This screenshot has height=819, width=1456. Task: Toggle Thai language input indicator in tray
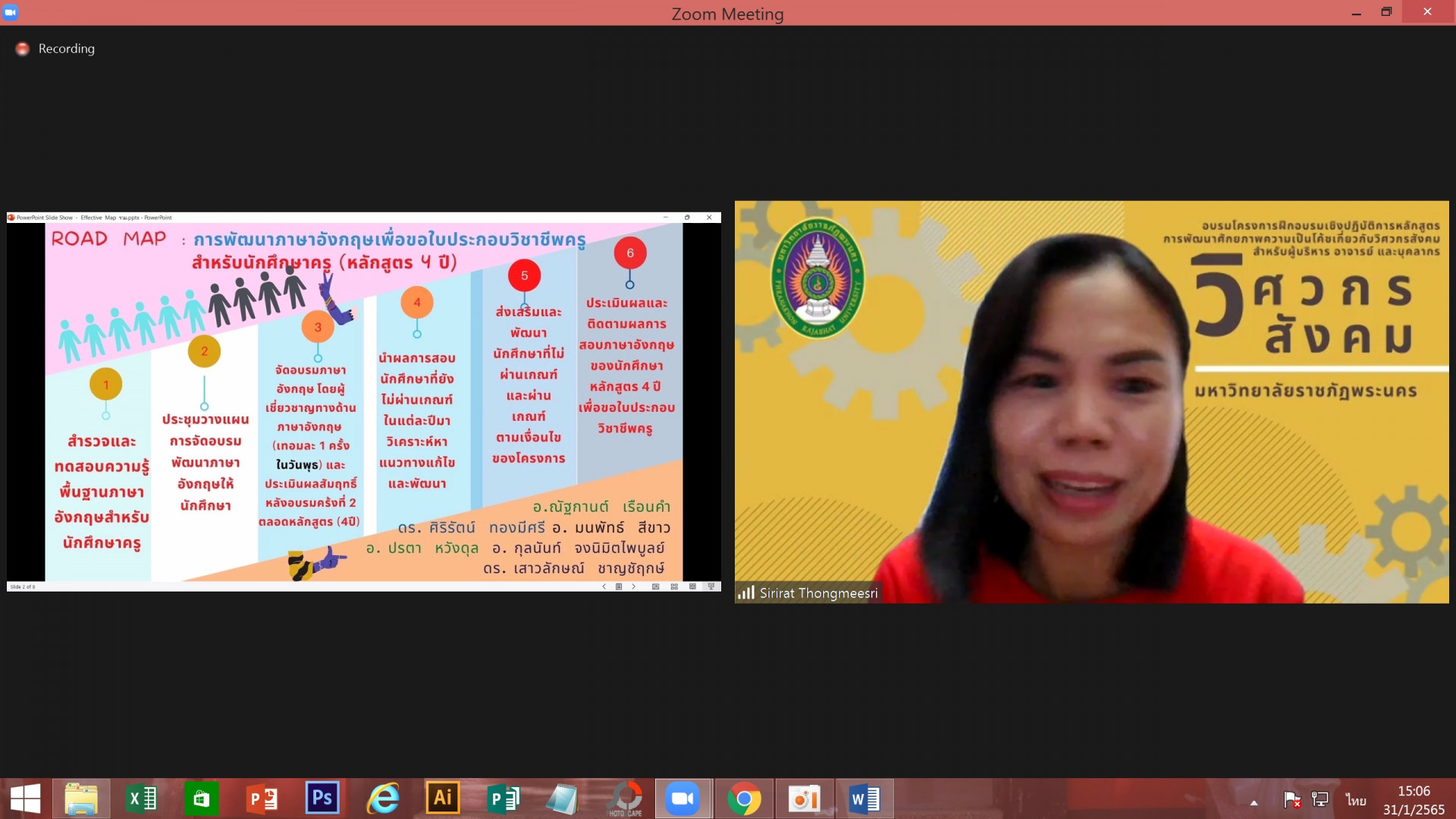point(1356,800)
